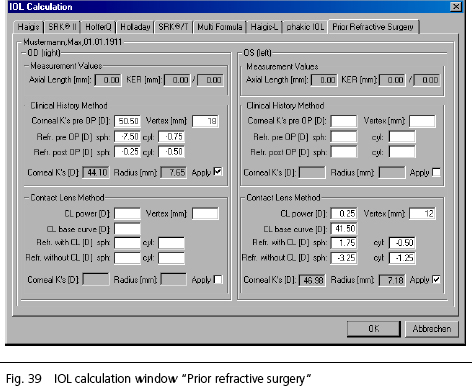
Task: Click OS Clinical History Corneal K's result field
Action: [312, 173]
